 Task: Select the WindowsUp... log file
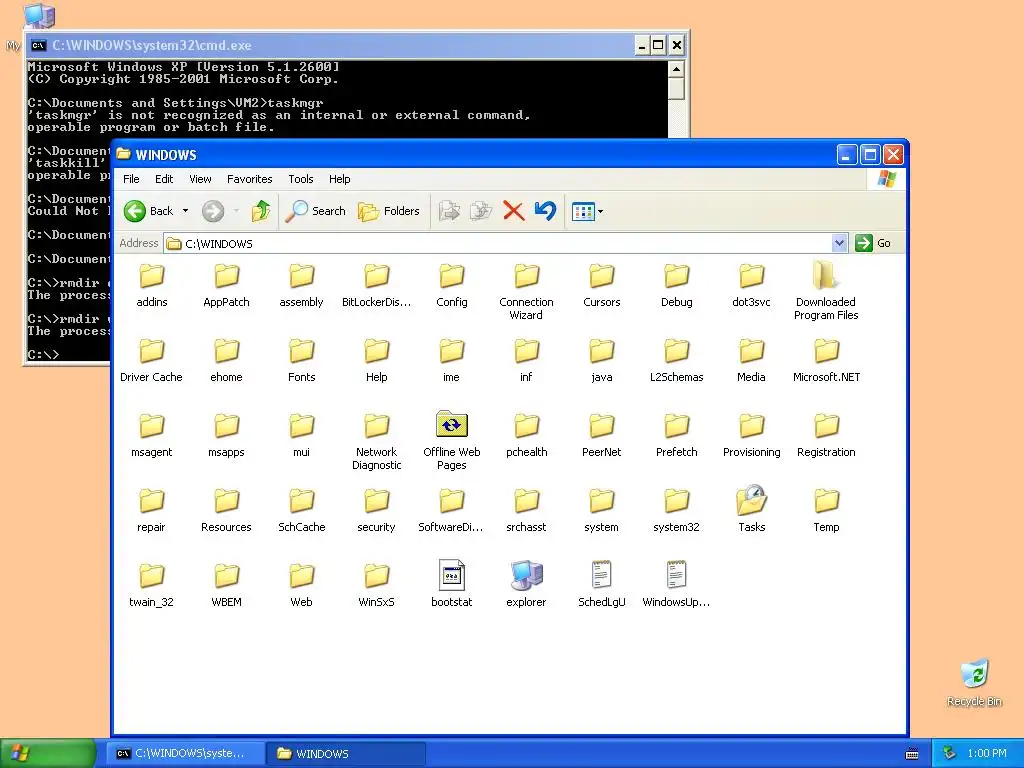coord(677,584)
